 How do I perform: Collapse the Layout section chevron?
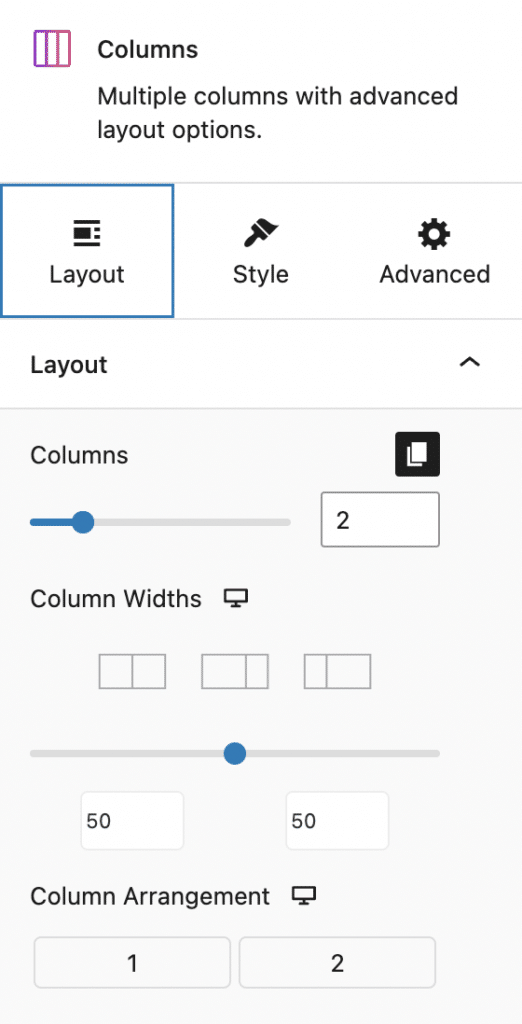[470, 362]
